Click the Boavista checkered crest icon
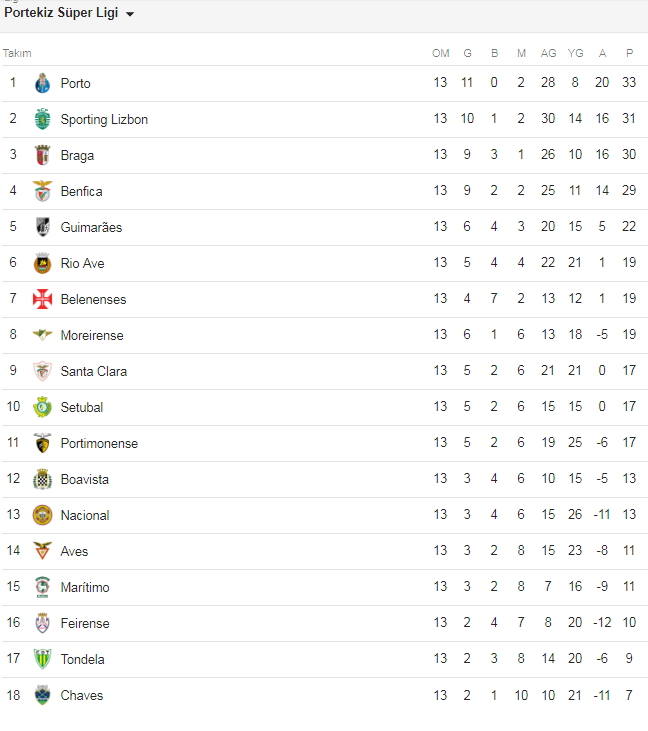The width and height of the screenshot is (648, 731). pos(42,479)
